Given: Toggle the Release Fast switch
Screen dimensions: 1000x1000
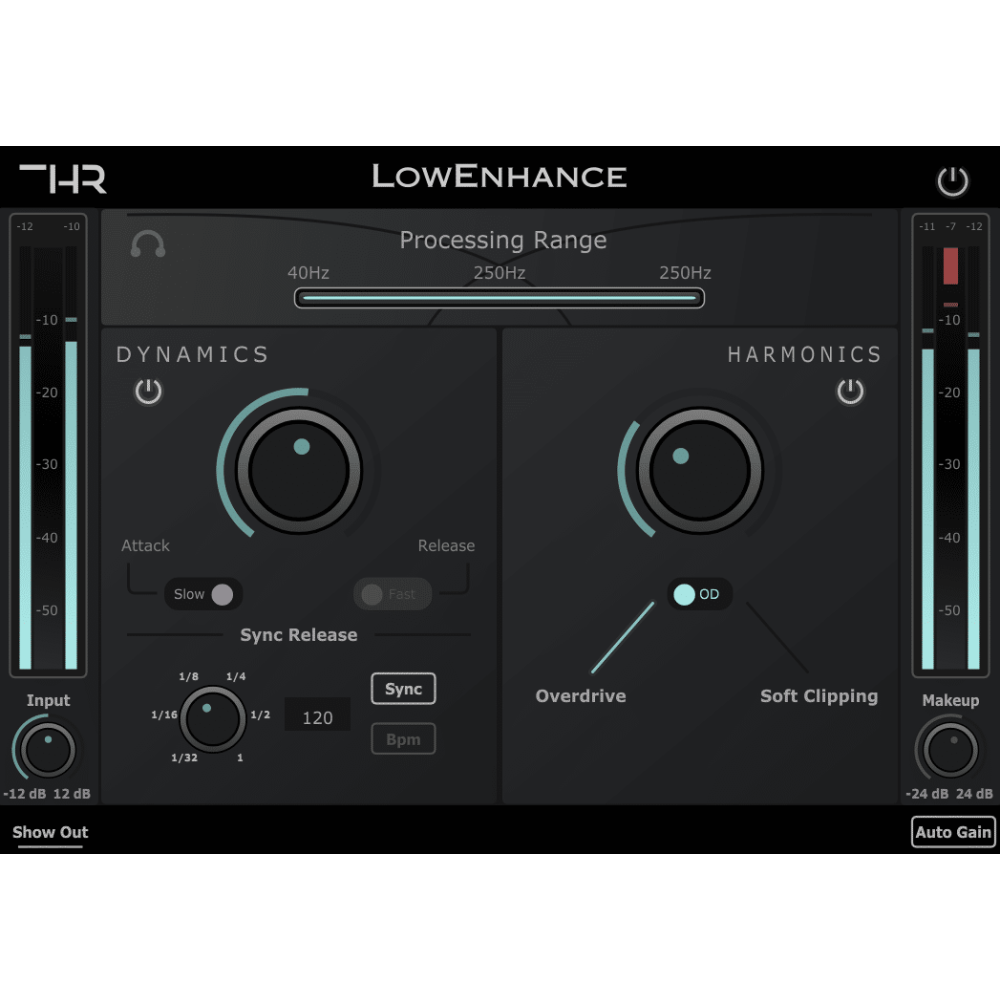Looking at the screenshot, I should click(392, 594).
